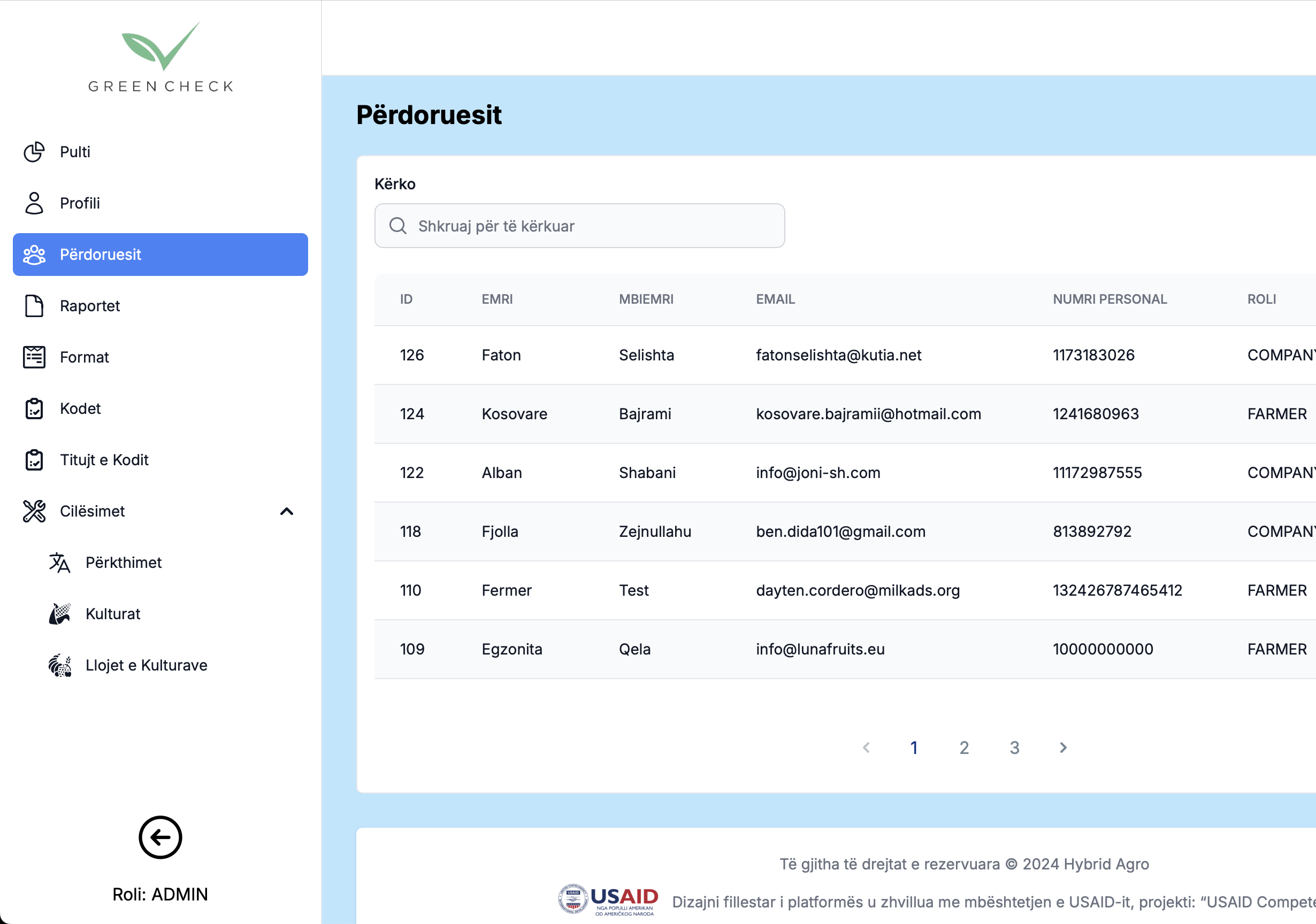Open Profili via the person icon
This screenshot has width=1316, height=924.
[x=34, y=203]
